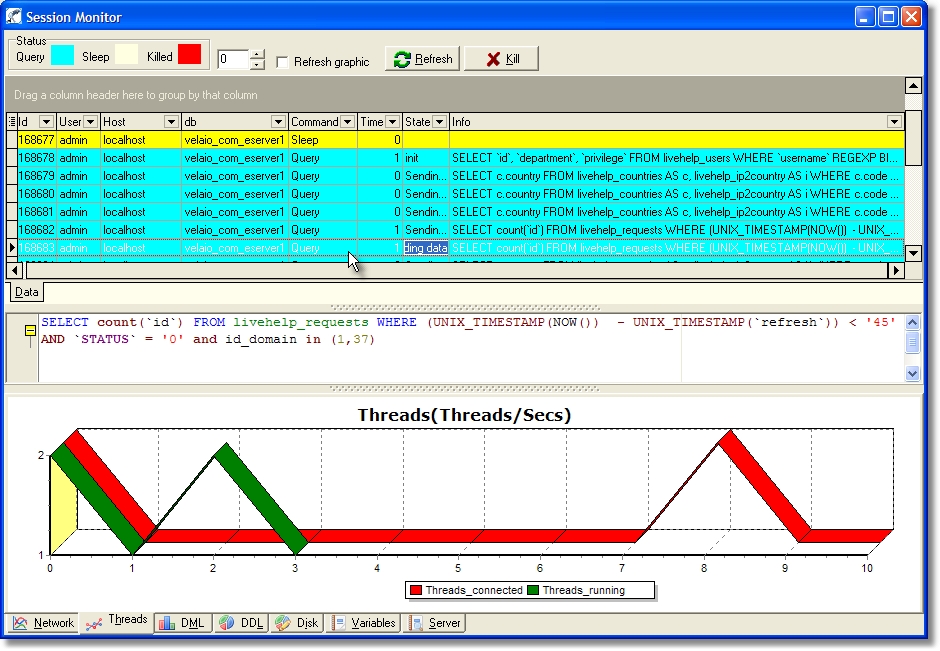Image resolution: width=940 pixels, height=651 pixels.
Task: Click the pale yellow Sleep color swatch
Action: [126, 55]
